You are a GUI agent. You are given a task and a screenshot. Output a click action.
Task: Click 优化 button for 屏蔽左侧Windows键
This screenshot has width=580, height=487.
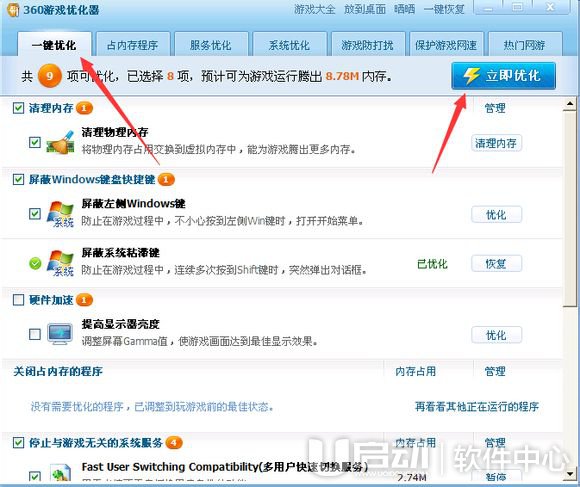click(x=496, y=214)
